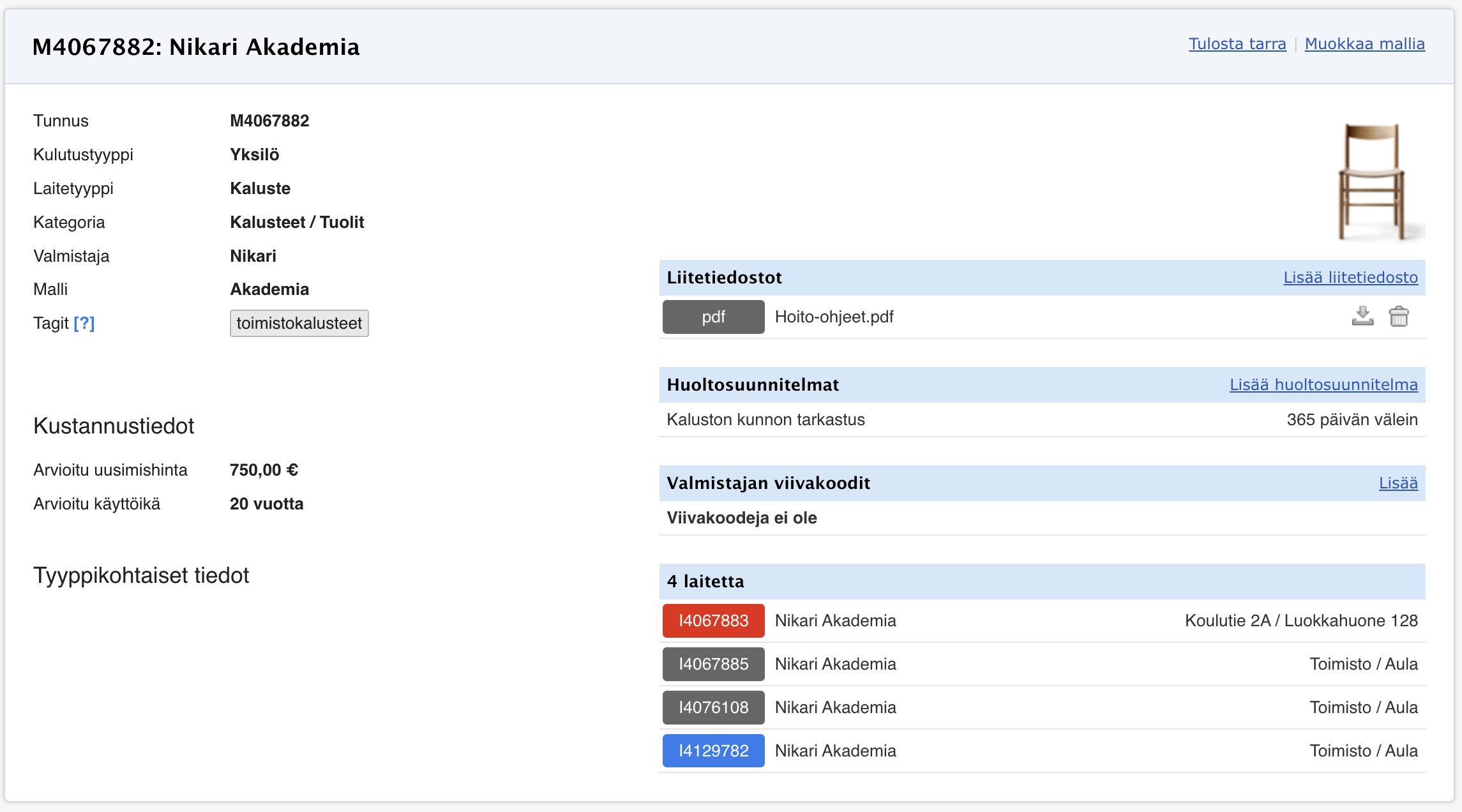Viewport: 1462px width, 812px height.
Task: Click Lisää in Valmistajan viivakoodit section
Action: point(1398,483)
